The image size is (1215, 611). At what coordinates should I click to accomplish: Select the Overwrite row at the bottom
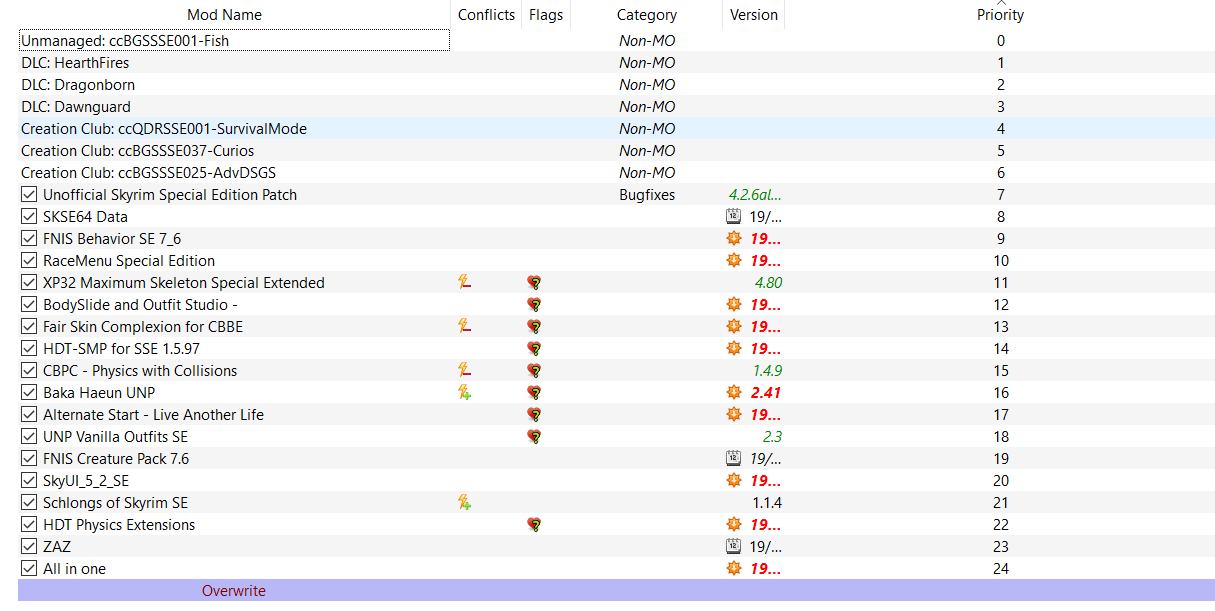(x=234, y=591)
